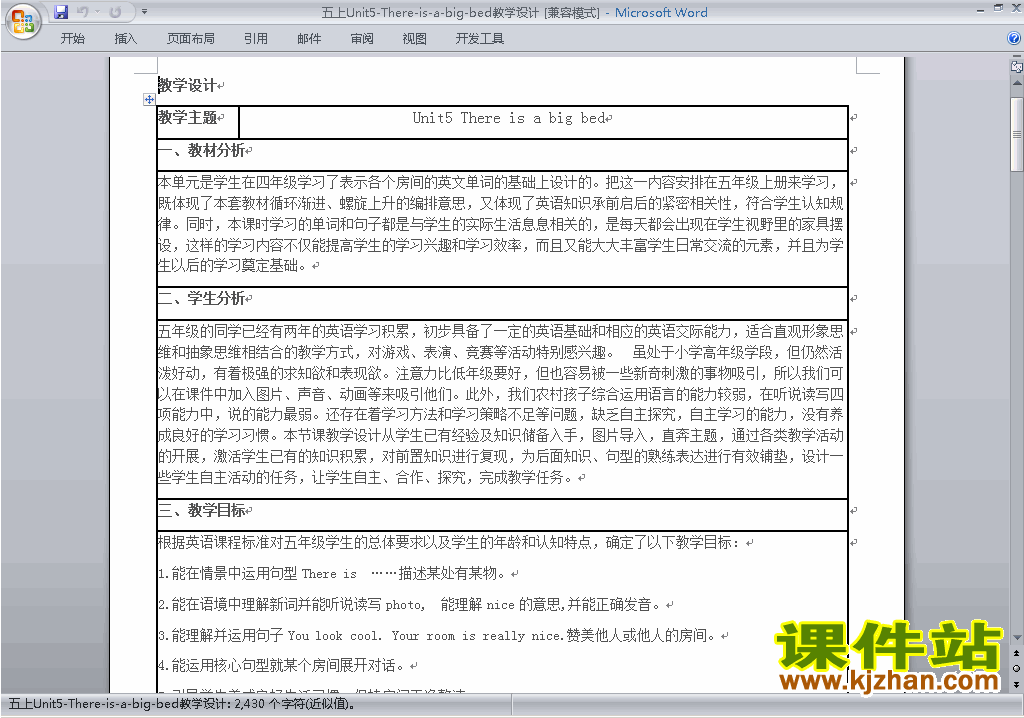Switch to the 审阅 ribbon tab

pos(362,39)
